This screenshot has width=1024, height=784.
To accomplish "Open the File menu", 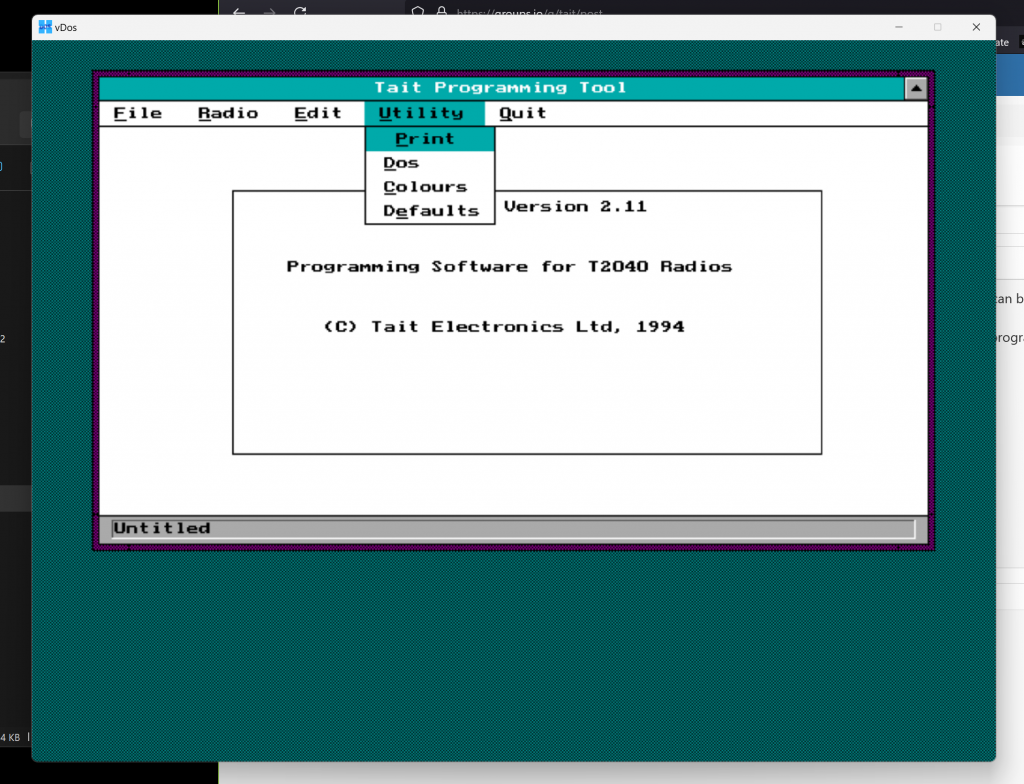I will (137, 113).
